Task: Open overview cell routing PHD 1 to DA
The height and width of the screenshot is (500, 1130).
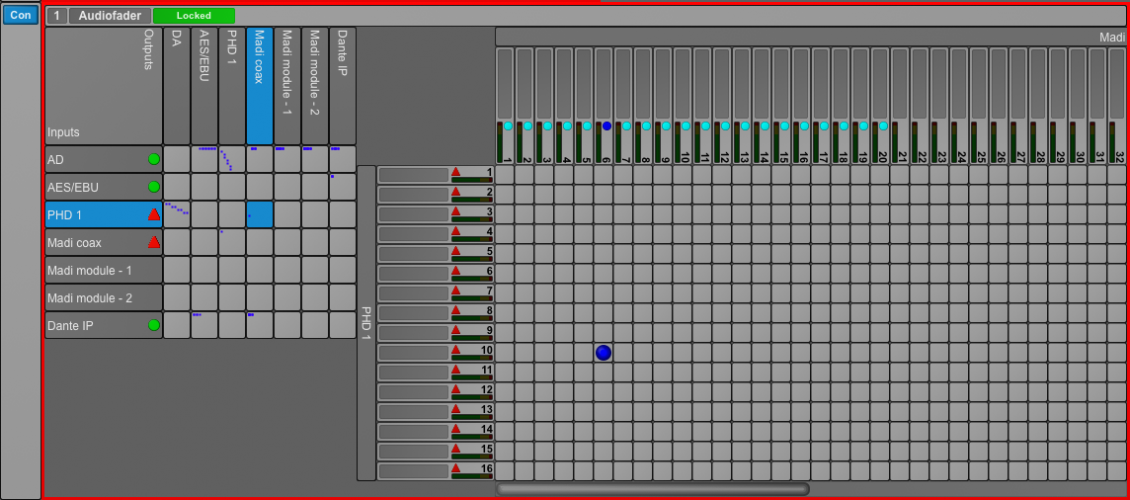Action: coord(177,214)
